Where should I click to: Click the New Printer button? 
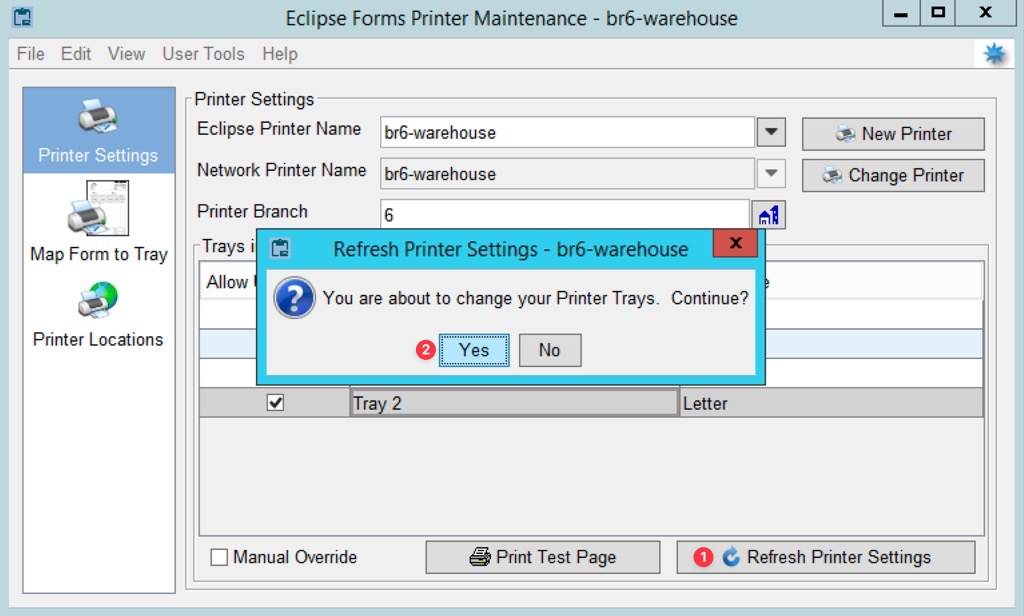click(893, 134)
